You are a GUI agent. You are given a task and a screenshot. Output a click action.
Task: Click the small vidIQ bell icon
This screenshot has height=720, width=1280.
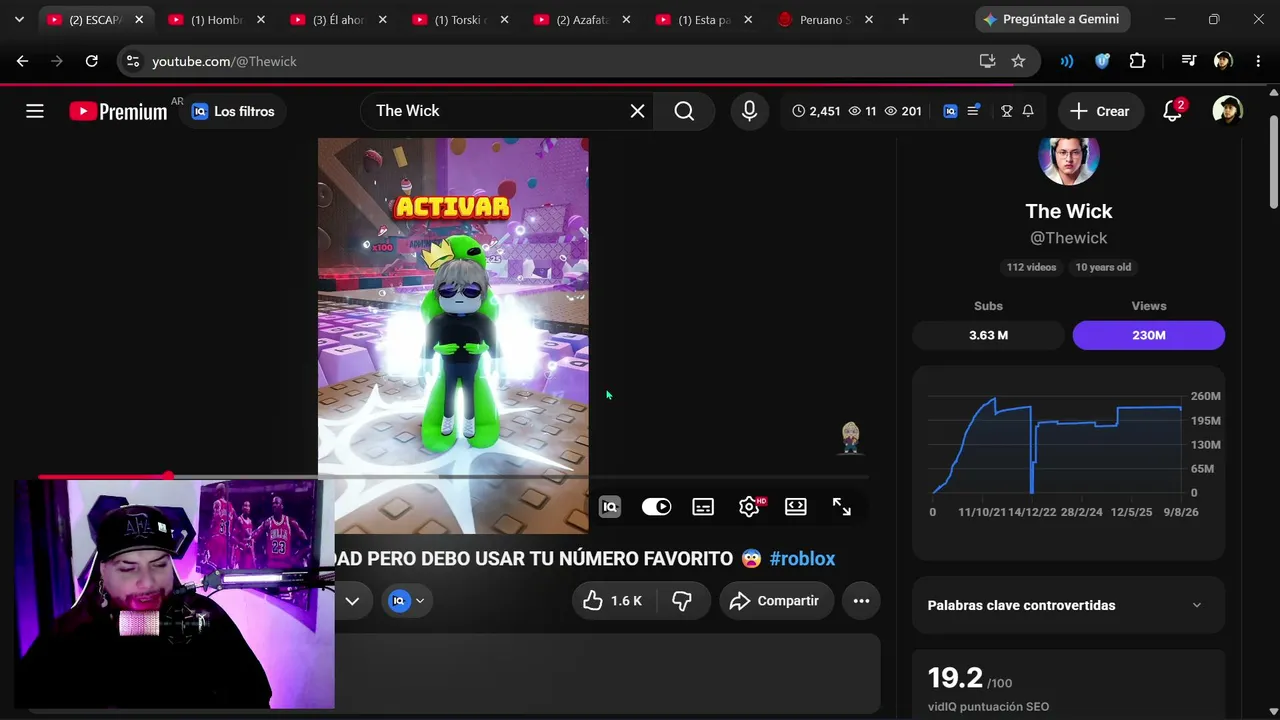(x=1028, y=111)
